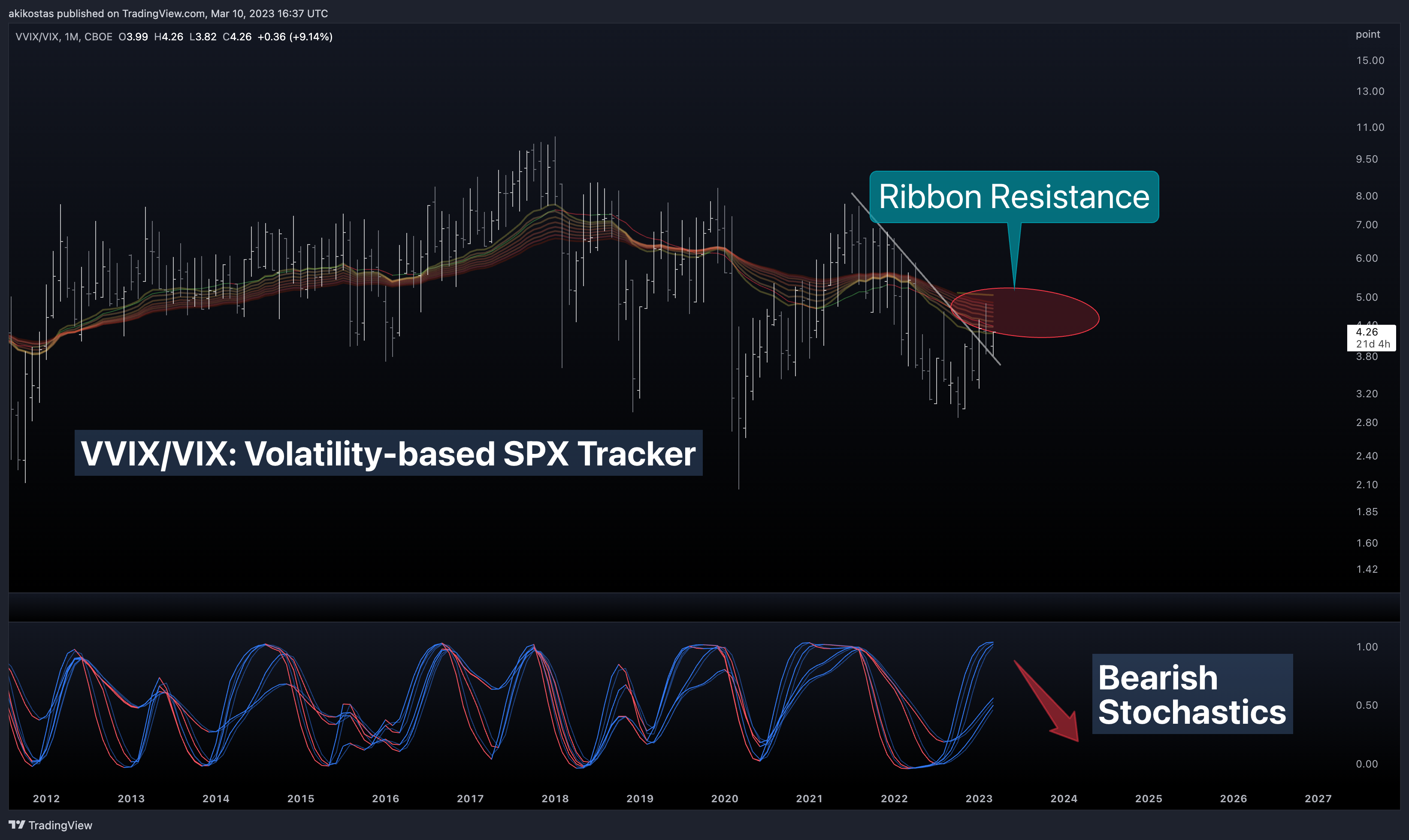Click the 2025 time axis label

(x=1149, y=799)
